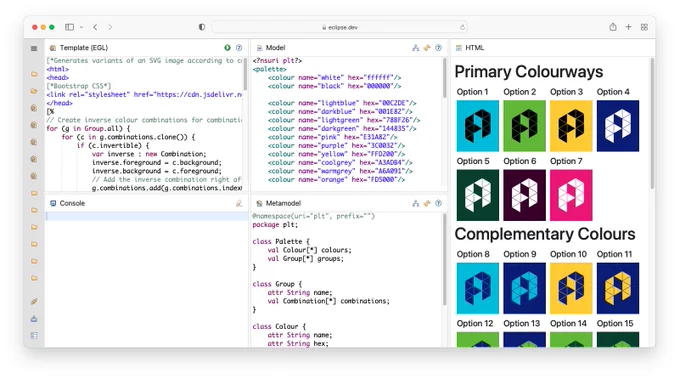The height and width of the screenshot is (379, 680).
Task: Click the Option 7 pink logo
Action: pos(571,195)
